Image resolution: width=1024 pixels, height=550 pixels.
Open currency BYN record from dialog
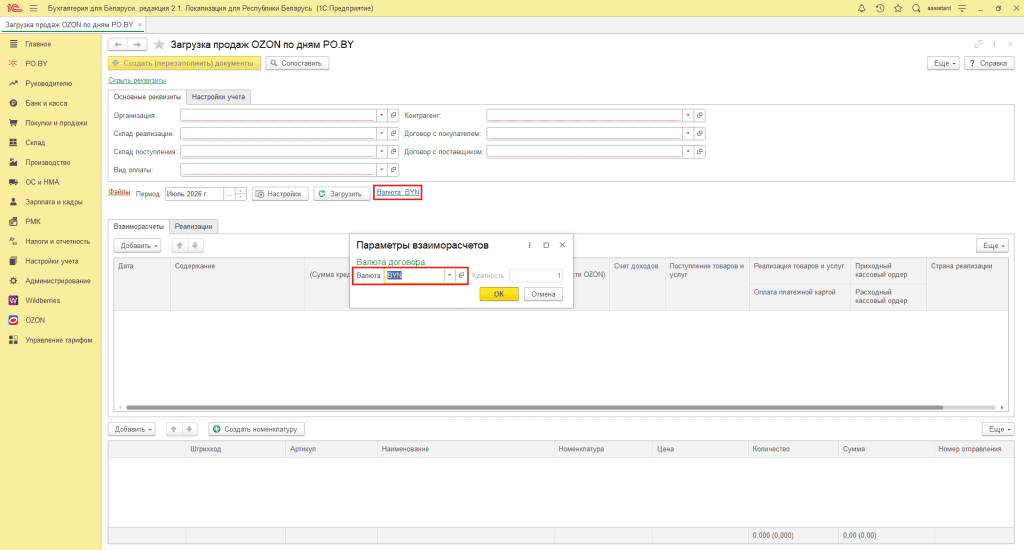(461, 275)
